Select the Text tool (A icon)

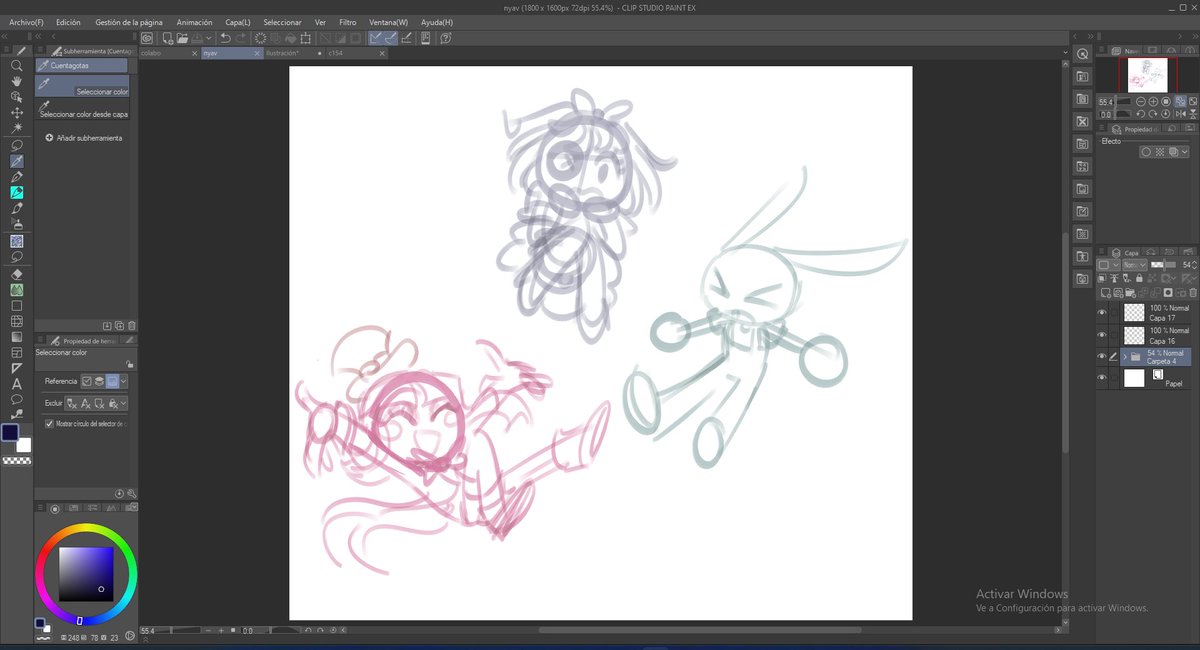17,384
